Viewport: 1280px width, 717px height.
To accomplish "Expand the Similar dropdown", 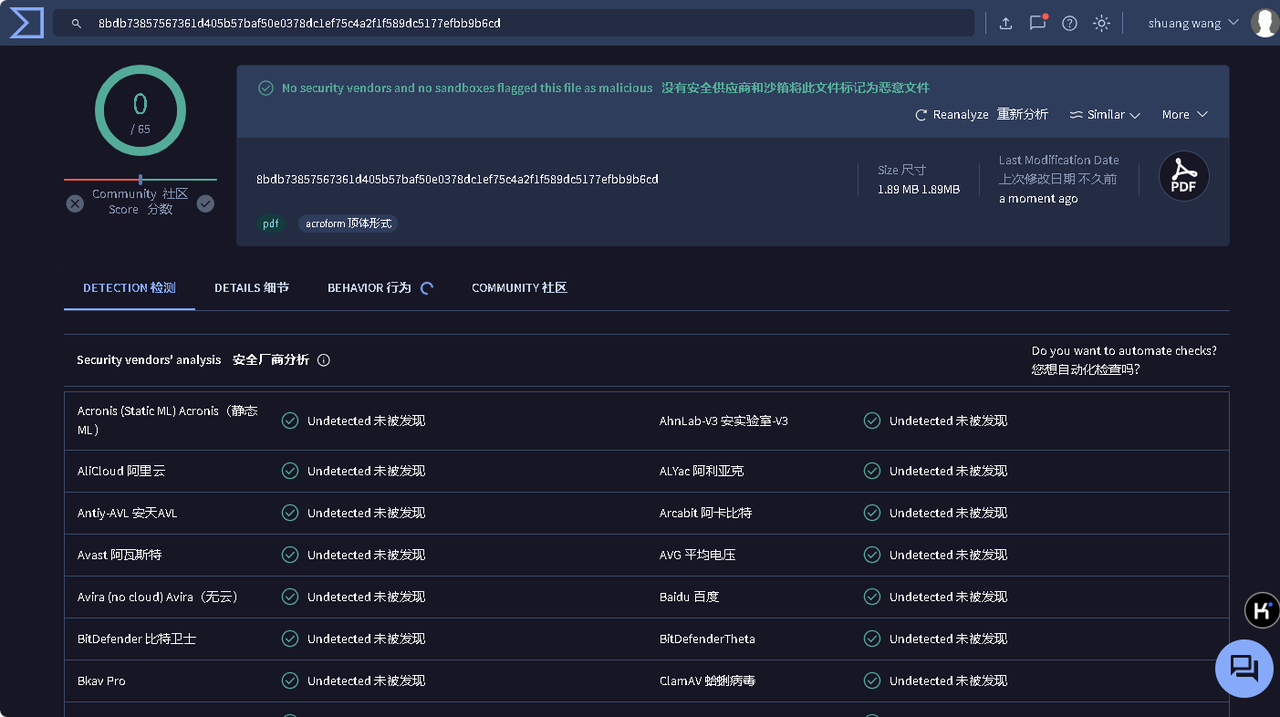I will click(x=1105, y=115).
